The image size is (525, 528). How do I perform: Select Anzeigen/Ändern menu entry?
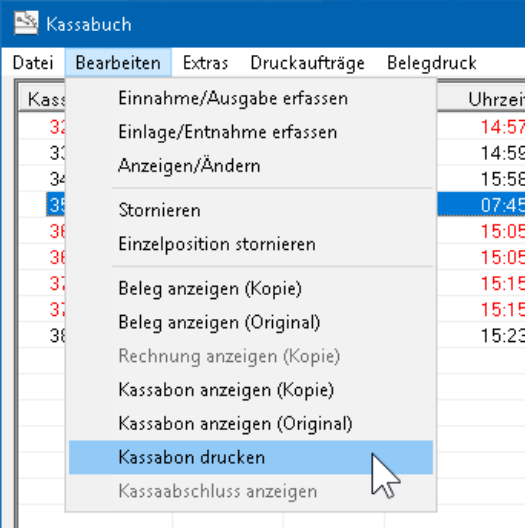(251, 166)
